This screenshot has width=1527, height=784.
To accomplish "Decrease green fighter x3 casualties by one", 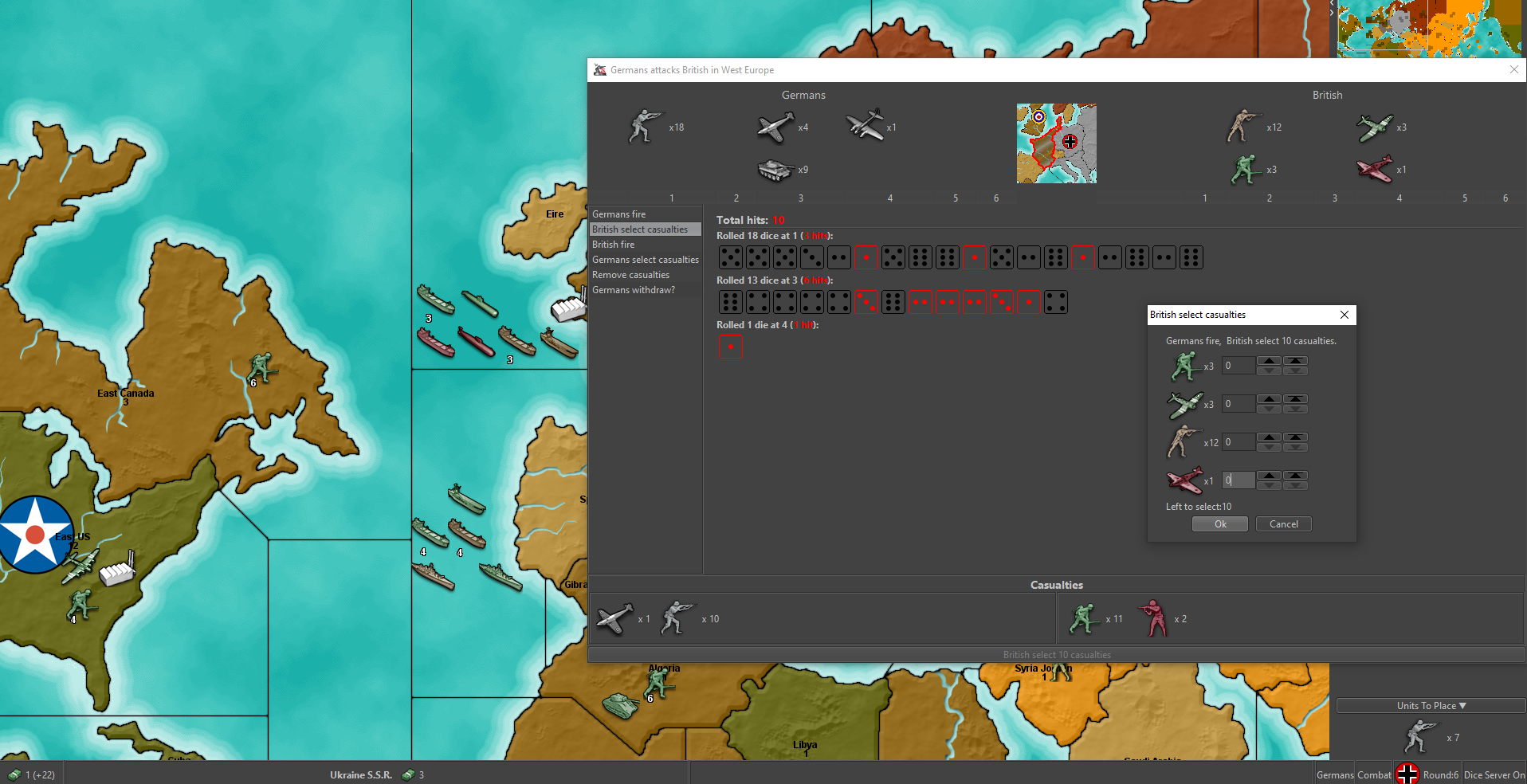I will click(x=1269, y=409).
